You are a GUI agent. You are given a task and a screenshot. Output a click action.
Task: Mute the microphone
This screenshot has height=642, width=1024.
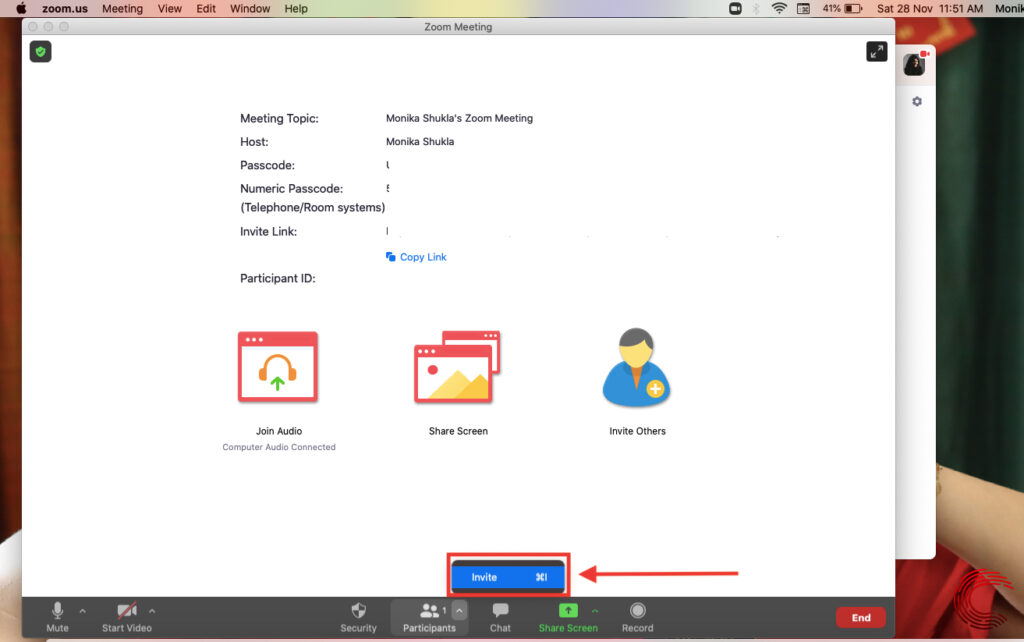(x=57, y=617)
